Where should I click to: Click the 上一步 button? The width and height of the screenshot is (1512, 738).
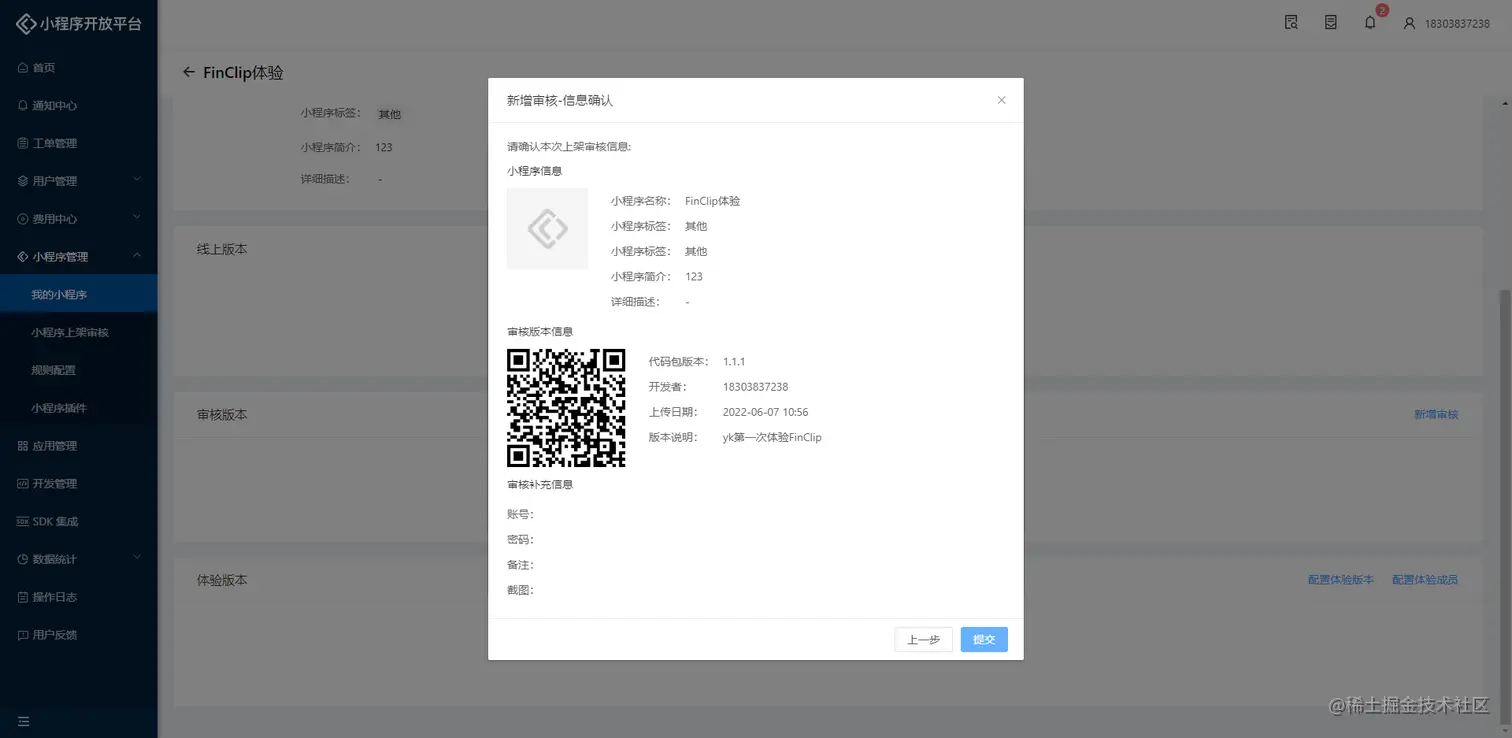coord(923,640)
